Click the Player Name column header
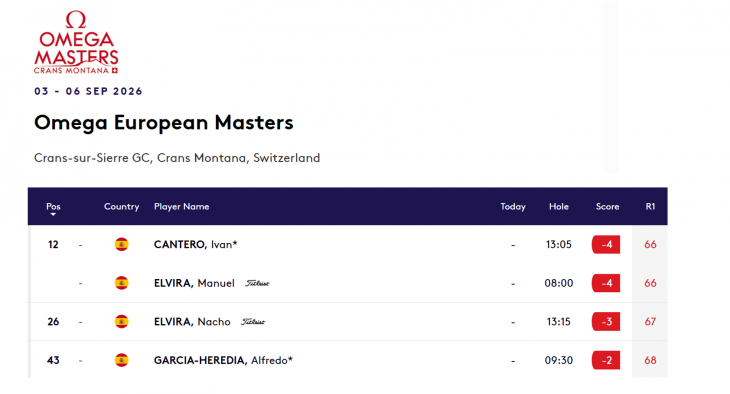Screen dimensions: 730x394 182,206
